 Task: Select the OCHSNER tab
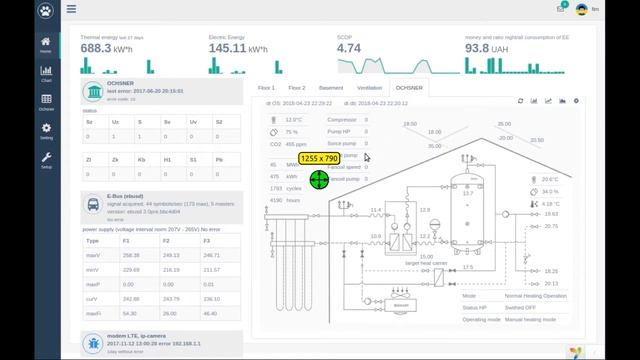pos(409,88)
